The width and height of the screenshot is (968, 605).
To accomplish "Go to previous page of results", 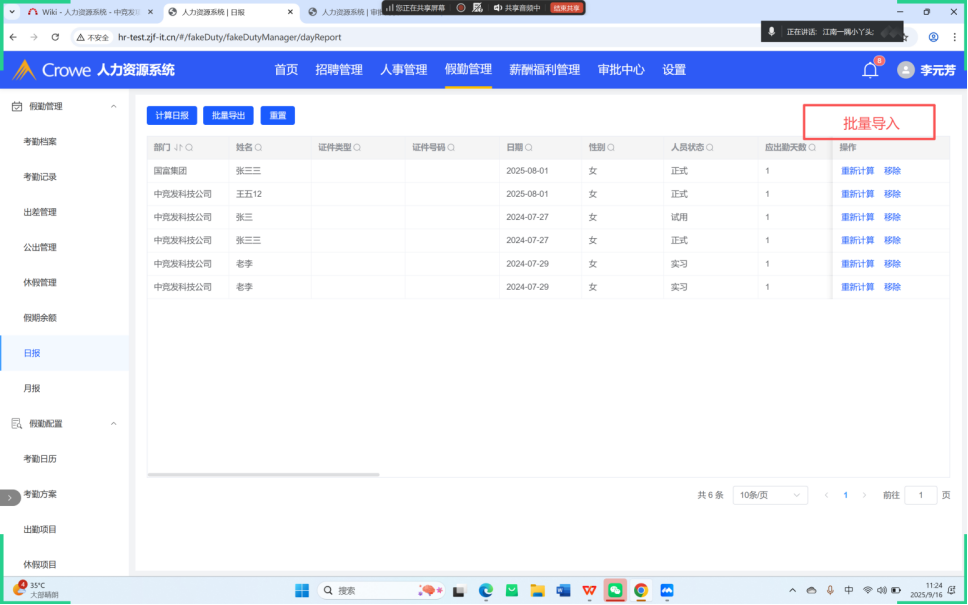I will 826,495.
